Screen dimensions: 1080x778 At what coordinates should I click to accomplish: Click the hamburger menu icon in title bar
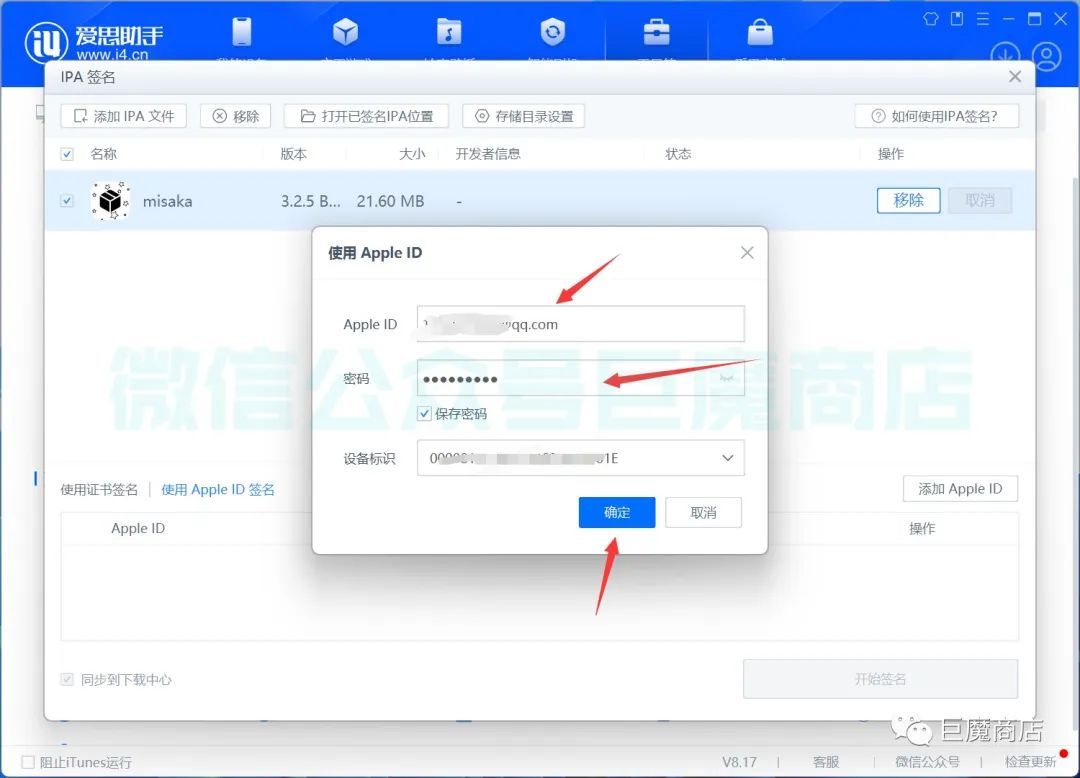point(983,19)
